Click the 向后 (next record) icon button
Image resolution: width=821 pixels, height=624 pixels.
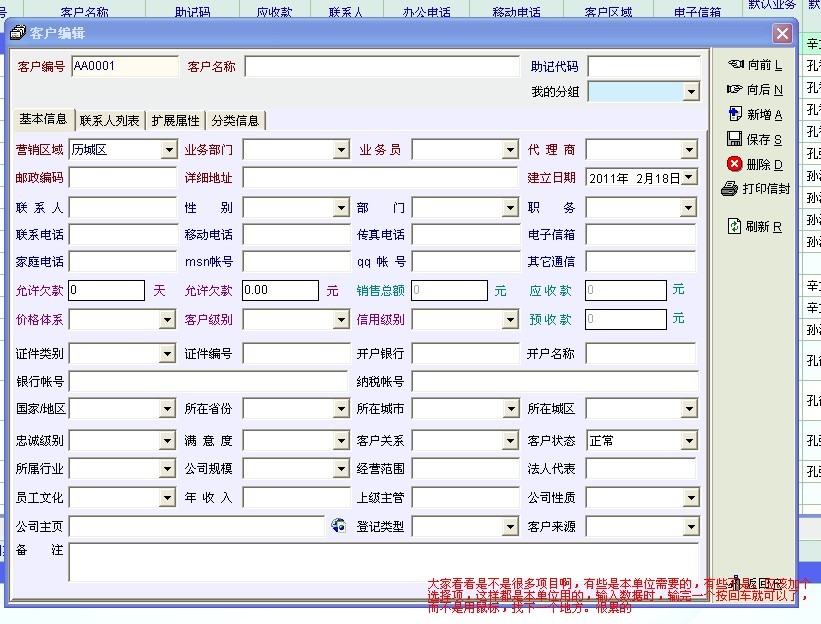735,90
